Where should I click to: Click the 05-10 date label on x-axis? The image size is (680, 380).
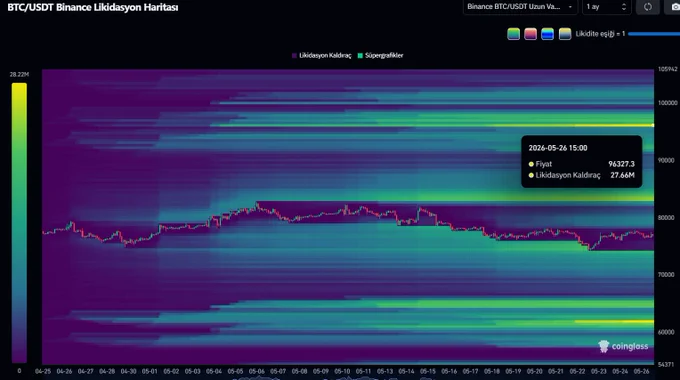[342, 371]
